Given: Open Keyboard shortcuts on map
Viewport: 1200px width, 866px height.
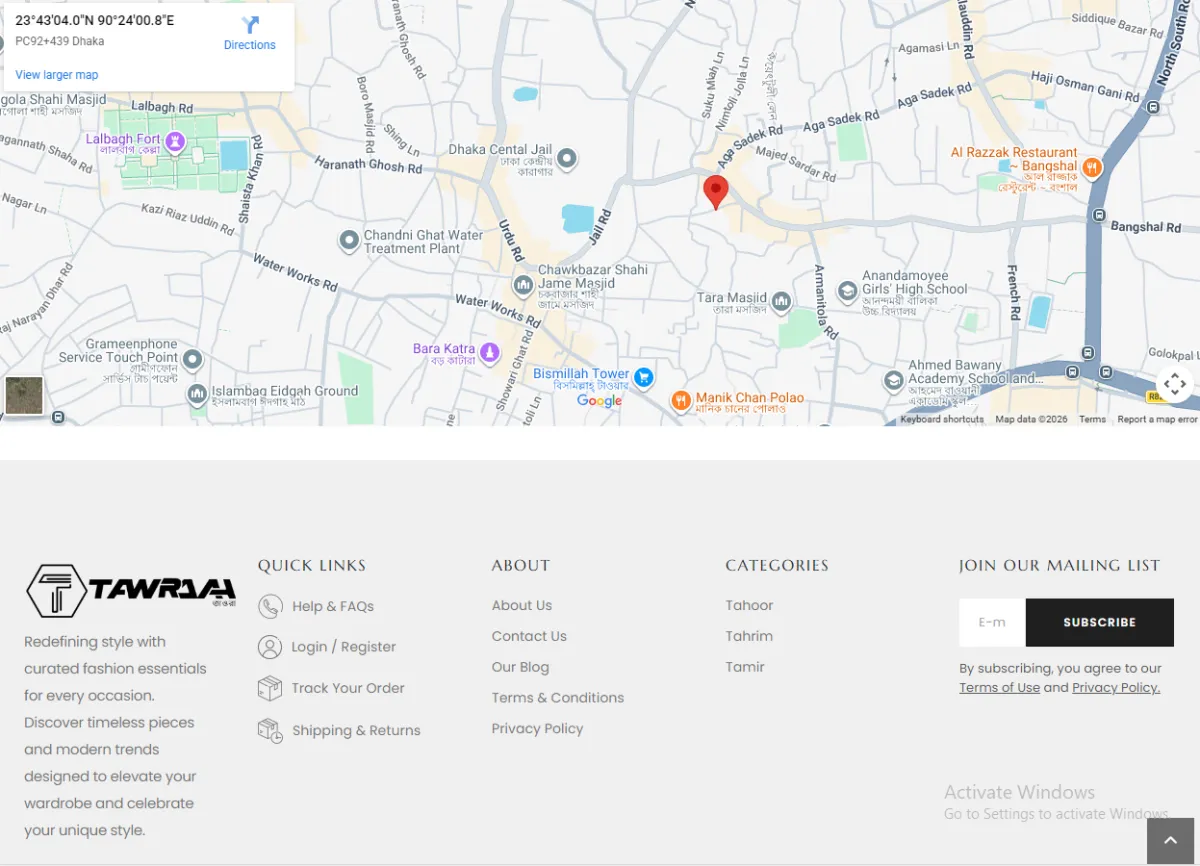Looking at the screenshot, I should 942,420.
